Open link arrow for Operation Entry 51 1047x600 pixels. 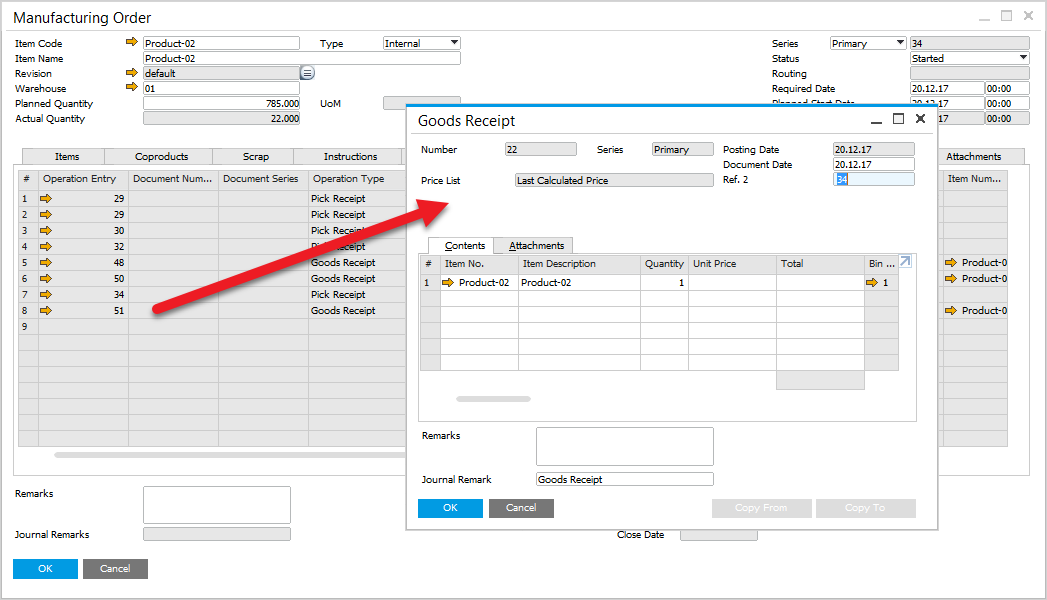point(45,311)
